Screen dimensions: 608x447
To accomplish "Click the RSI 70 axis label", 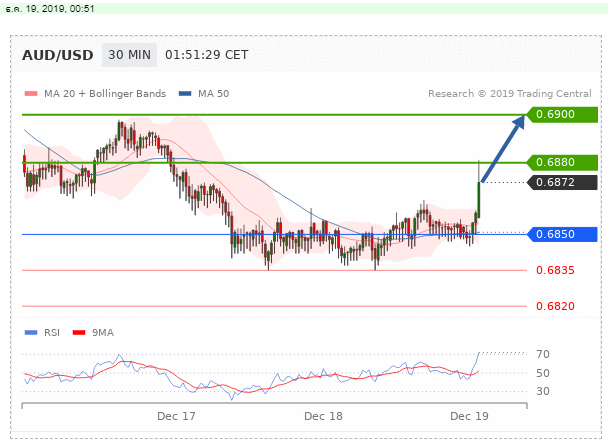I will pos(543,354).
